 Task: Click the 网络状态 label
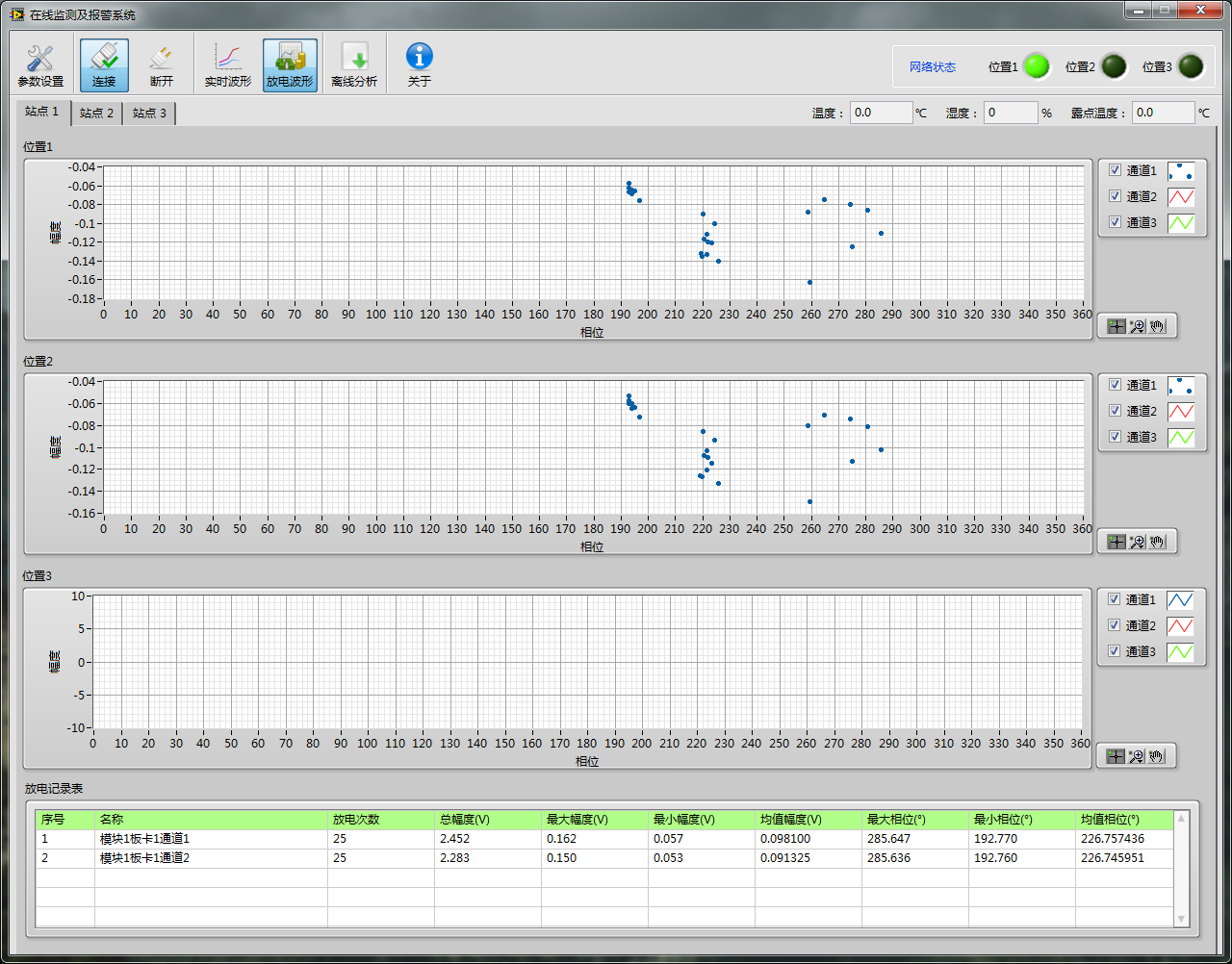tap(933, 67)
